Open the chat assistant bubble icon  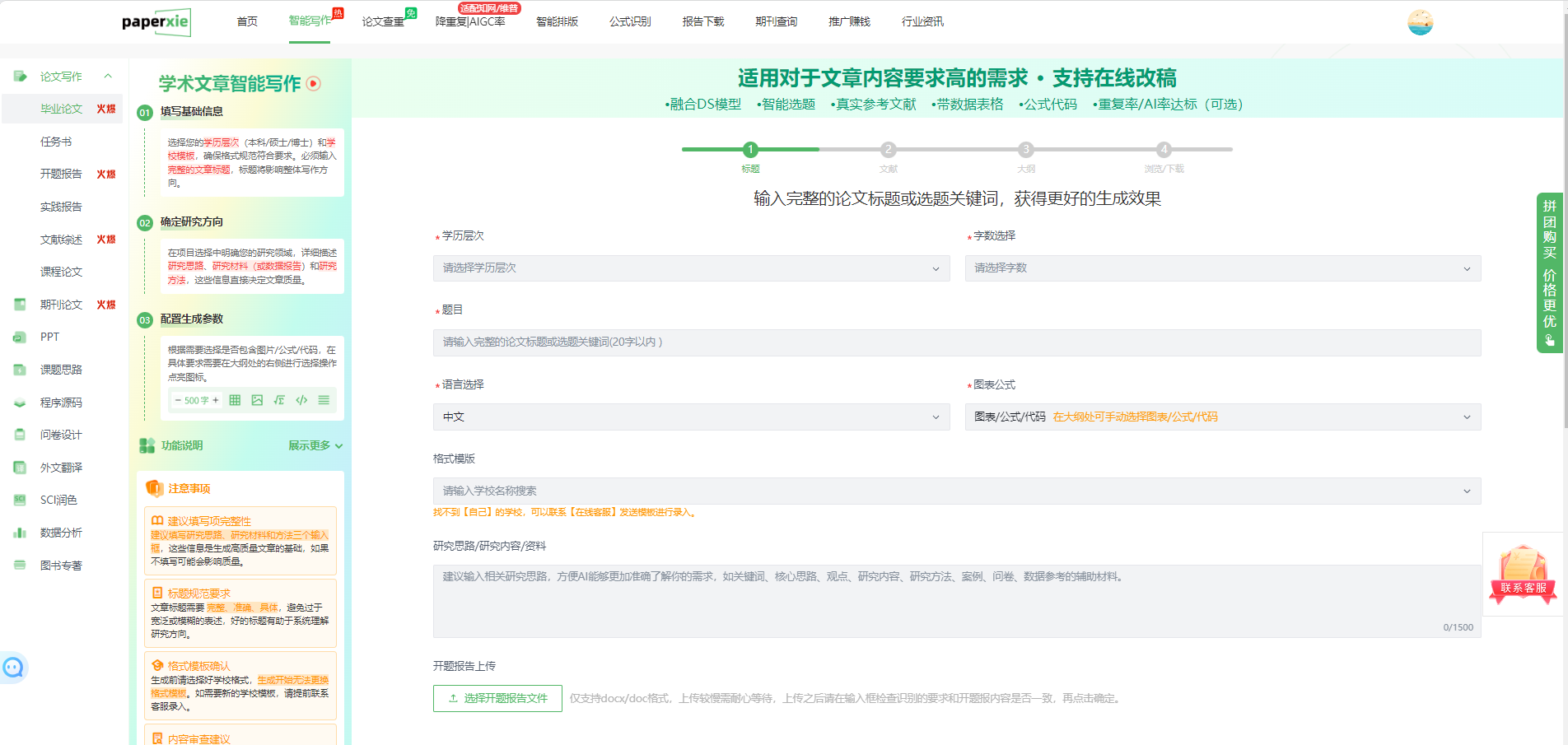(x=13, y=667)
